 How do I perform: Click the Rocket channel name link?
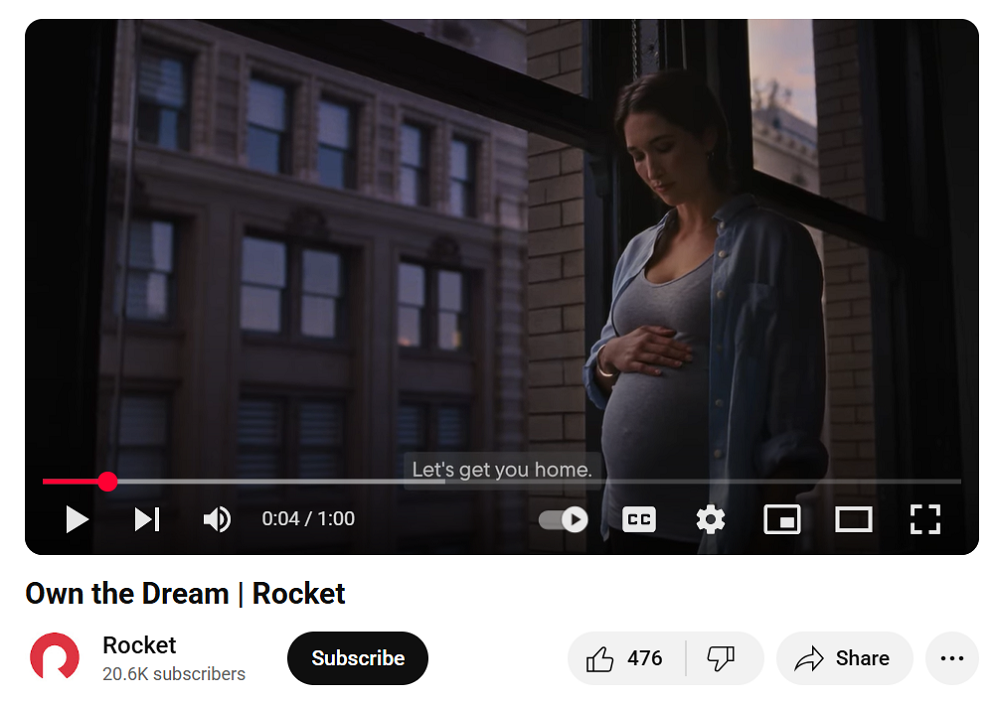point(139,645)
